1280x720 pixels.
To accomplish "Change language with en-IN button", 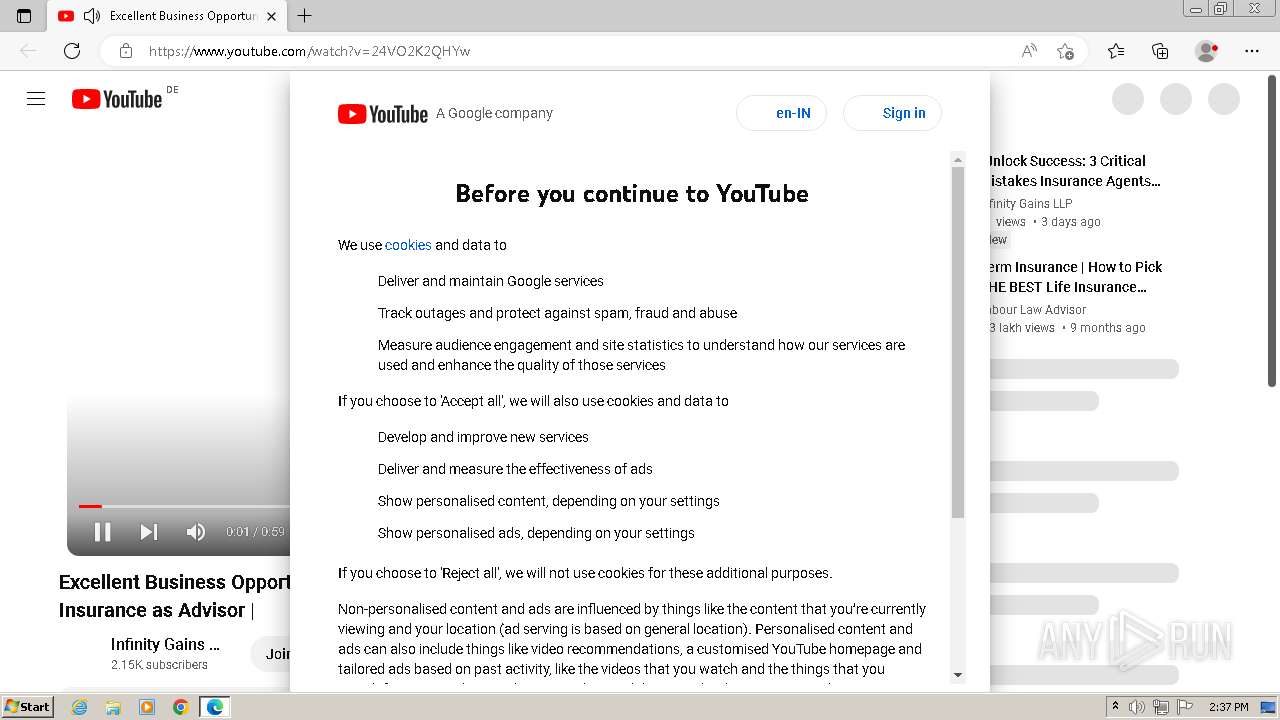I will (782, 113).
